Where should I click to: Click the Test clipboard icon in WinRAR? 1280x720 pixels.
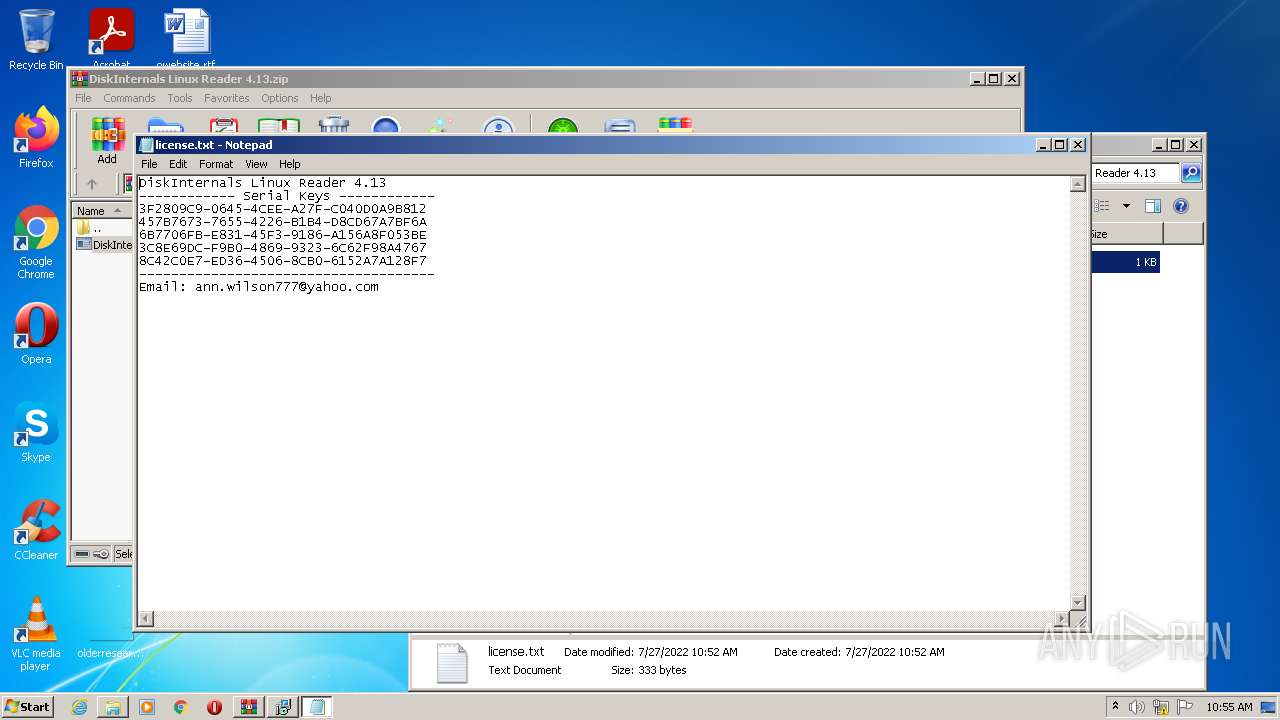coord(223,126)
